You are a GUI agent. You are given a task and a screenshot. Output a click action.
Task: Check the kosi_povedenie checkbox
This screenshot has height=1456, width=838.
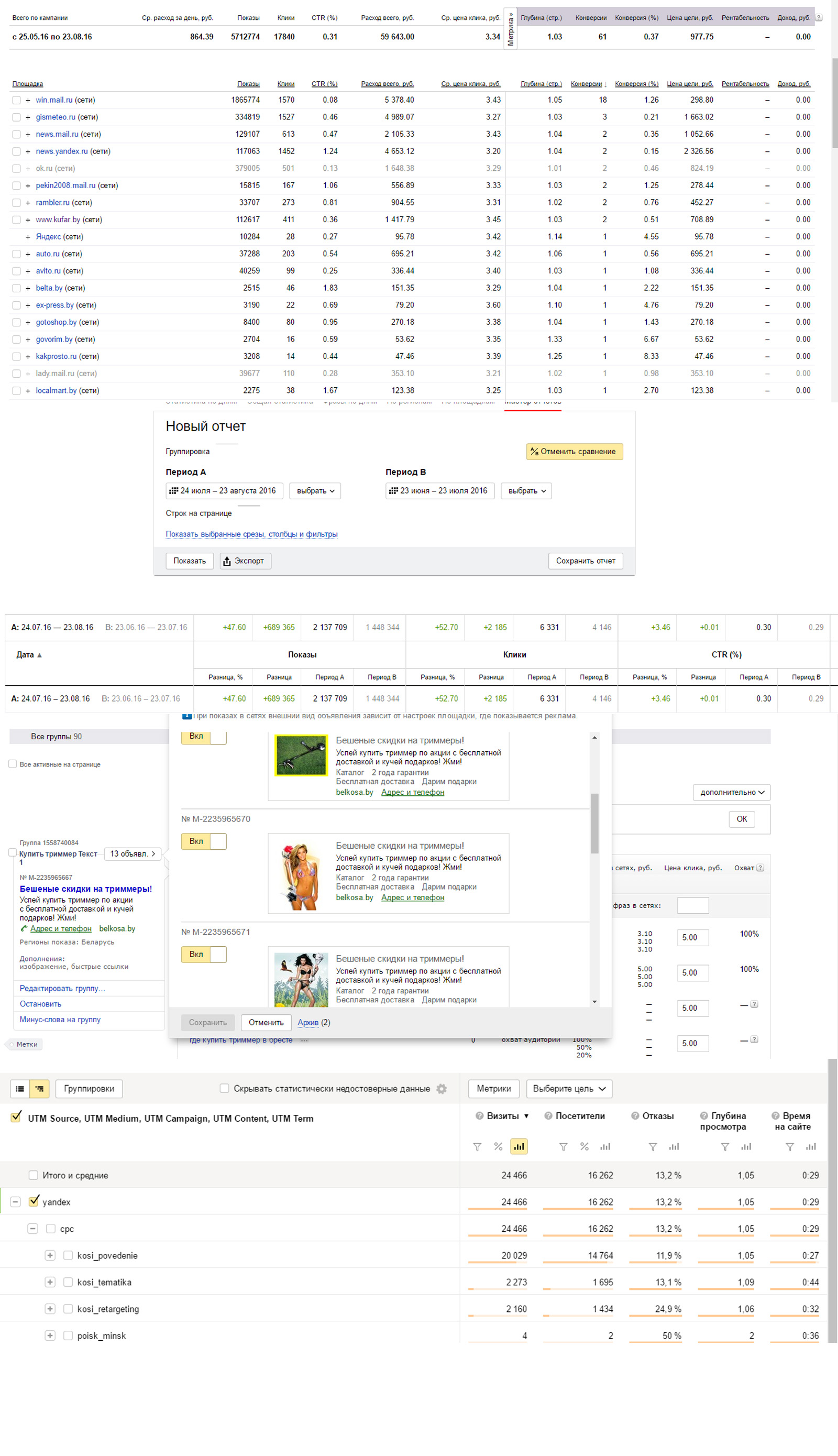coord(68,1255)
